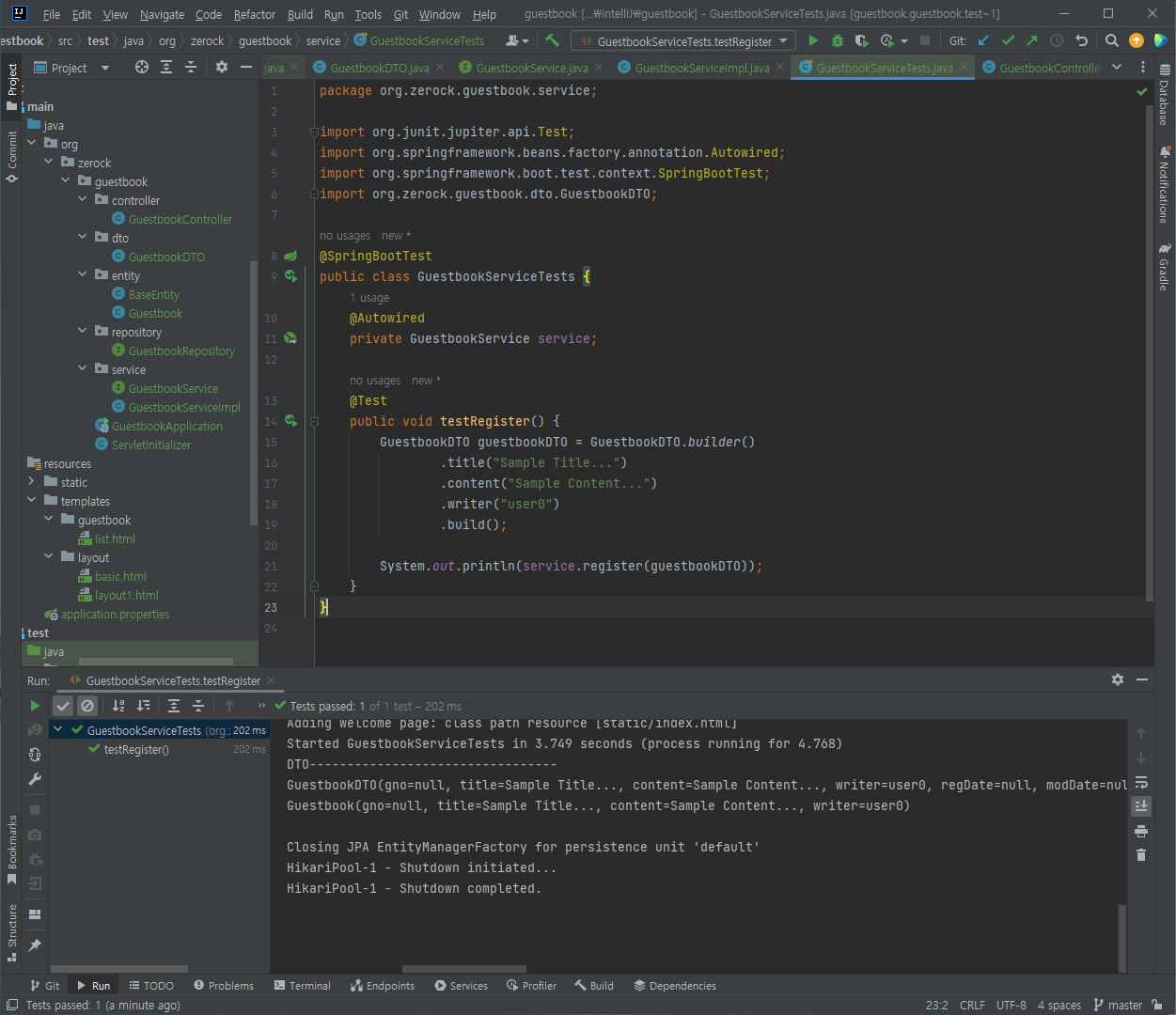Viewport: 1176px width, 1015px height.
Task: Open Services tool window button
Action: [461, 986]
